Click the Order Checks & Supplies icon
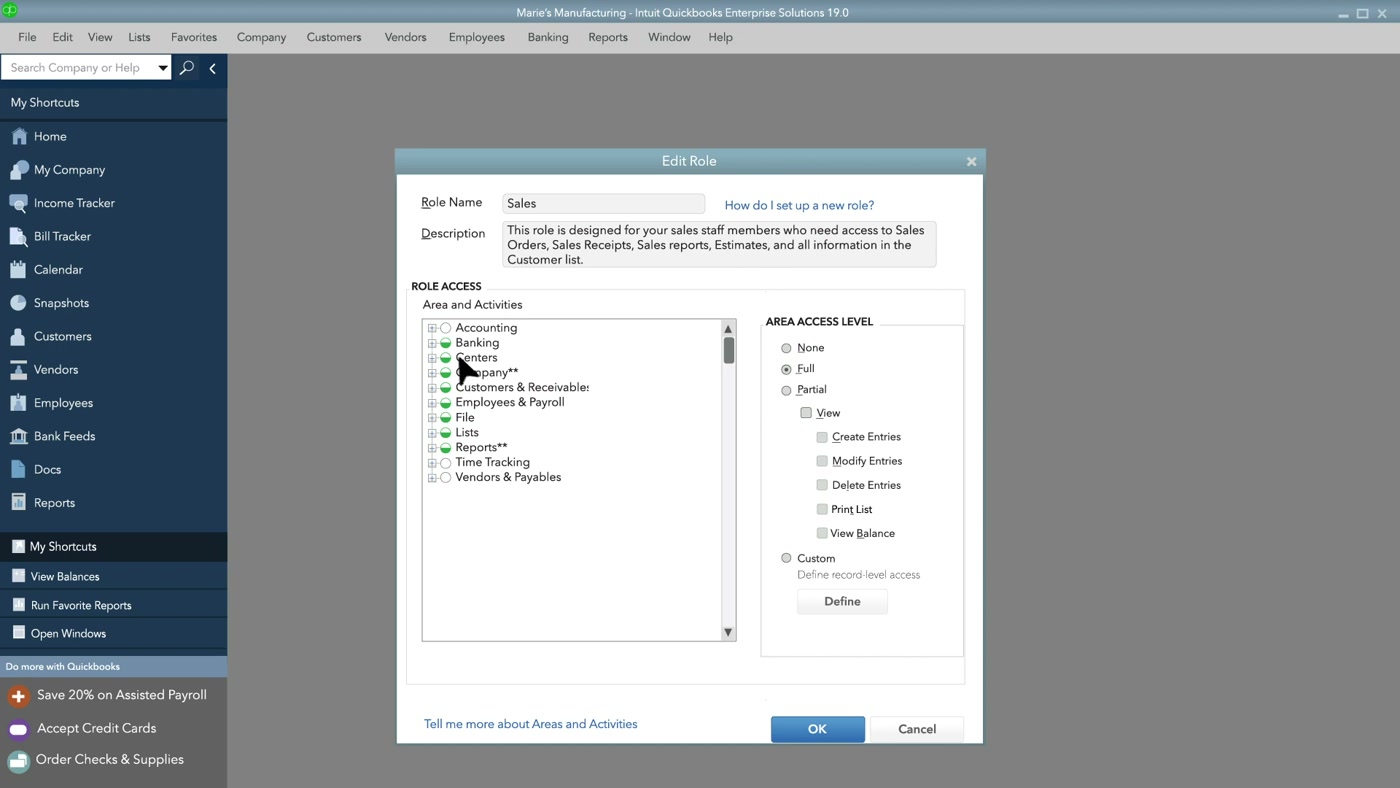This screenshot has width=1400, height=788. pyautogui.click(x=18, y=761)
